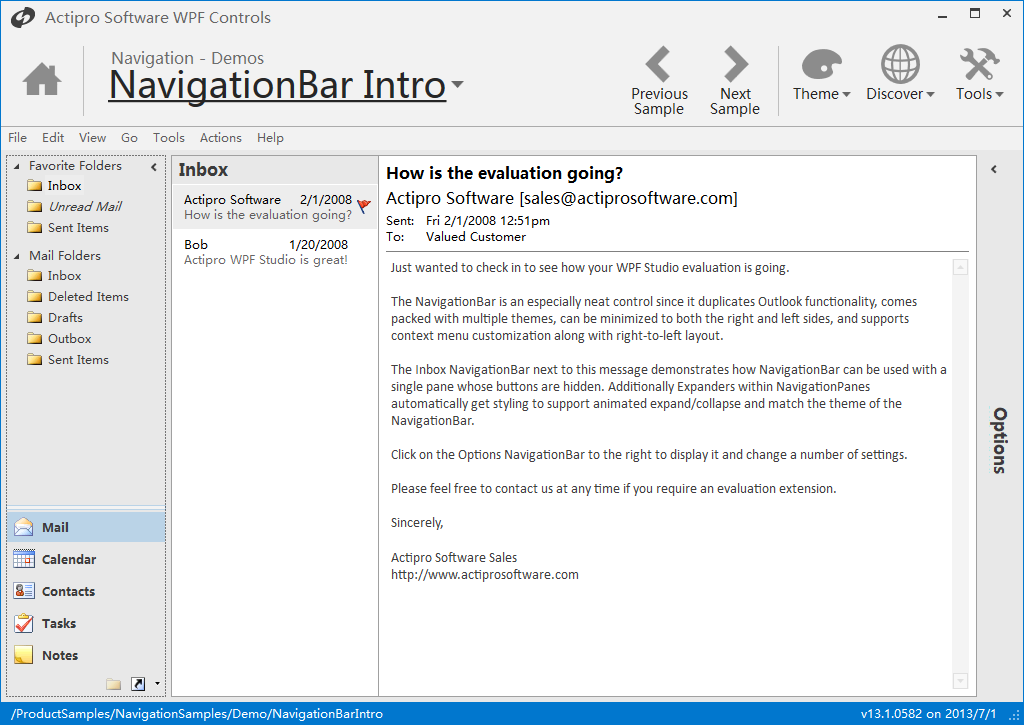Open the View menu
The height and width of the screenshot is (725, 1024).
92,138
